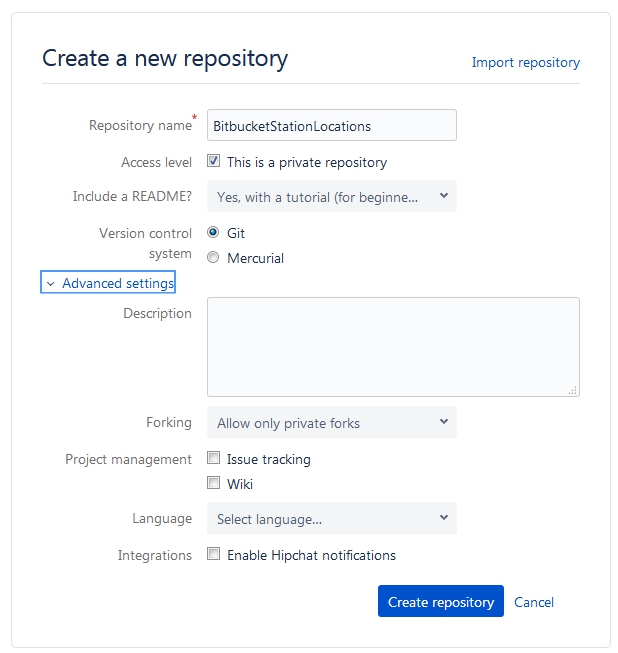Click the Forking dropdown arrow icon
Screen dimensions: 618x653
443,422
